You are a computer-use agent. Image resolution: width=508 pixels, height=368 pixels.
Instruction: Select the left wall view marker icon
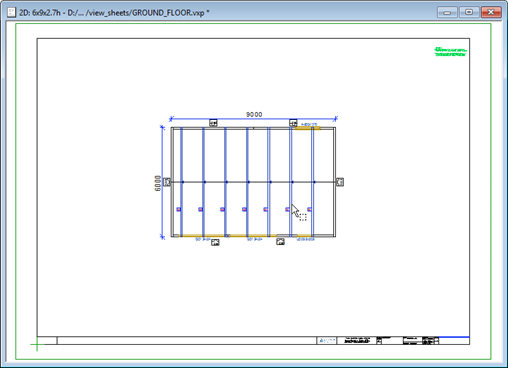167,182
